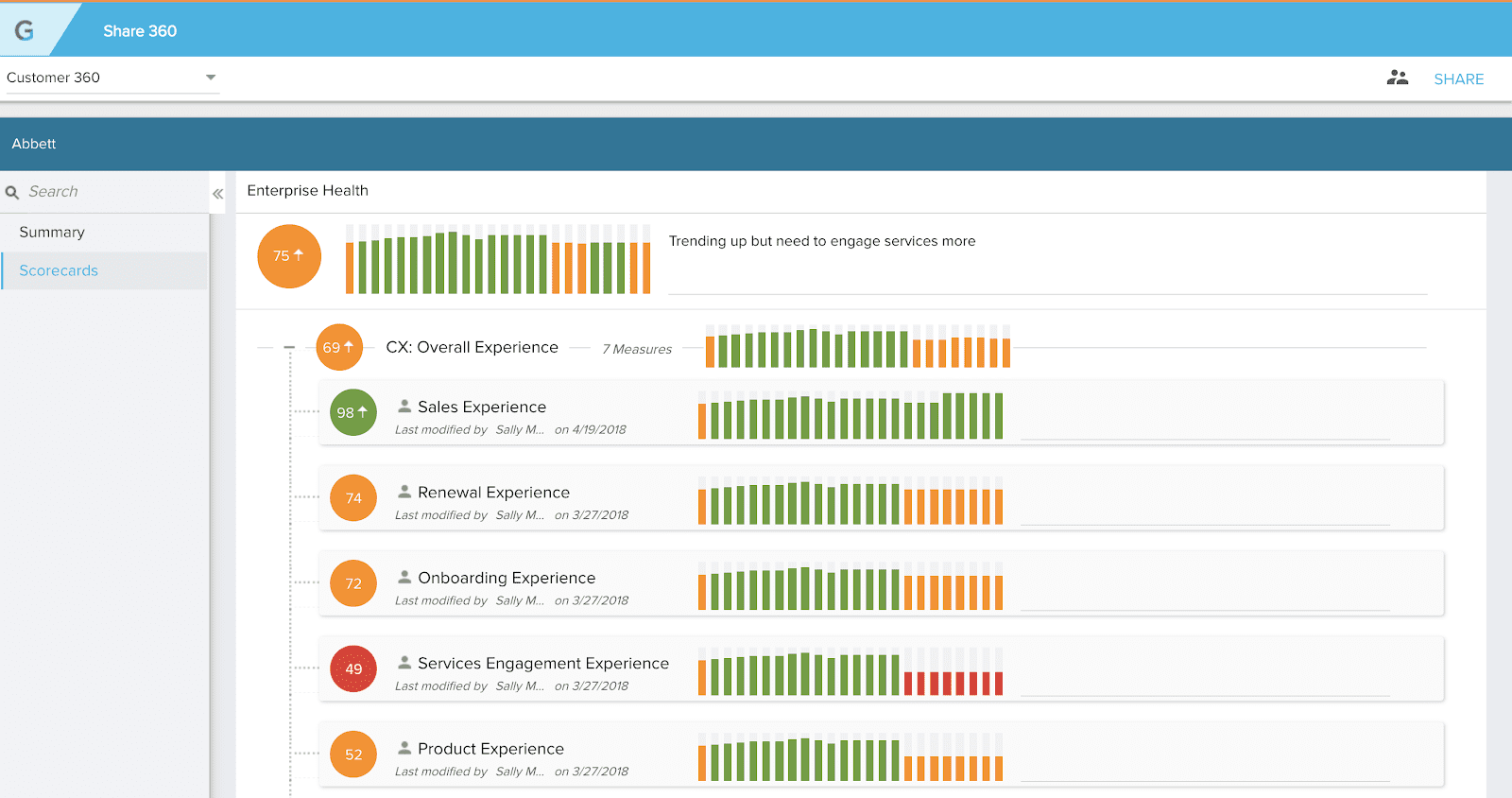The width and height of the screenshot is (1512, 798).
Task: Click the Gainsight G logo
Action: pos(25,30)
